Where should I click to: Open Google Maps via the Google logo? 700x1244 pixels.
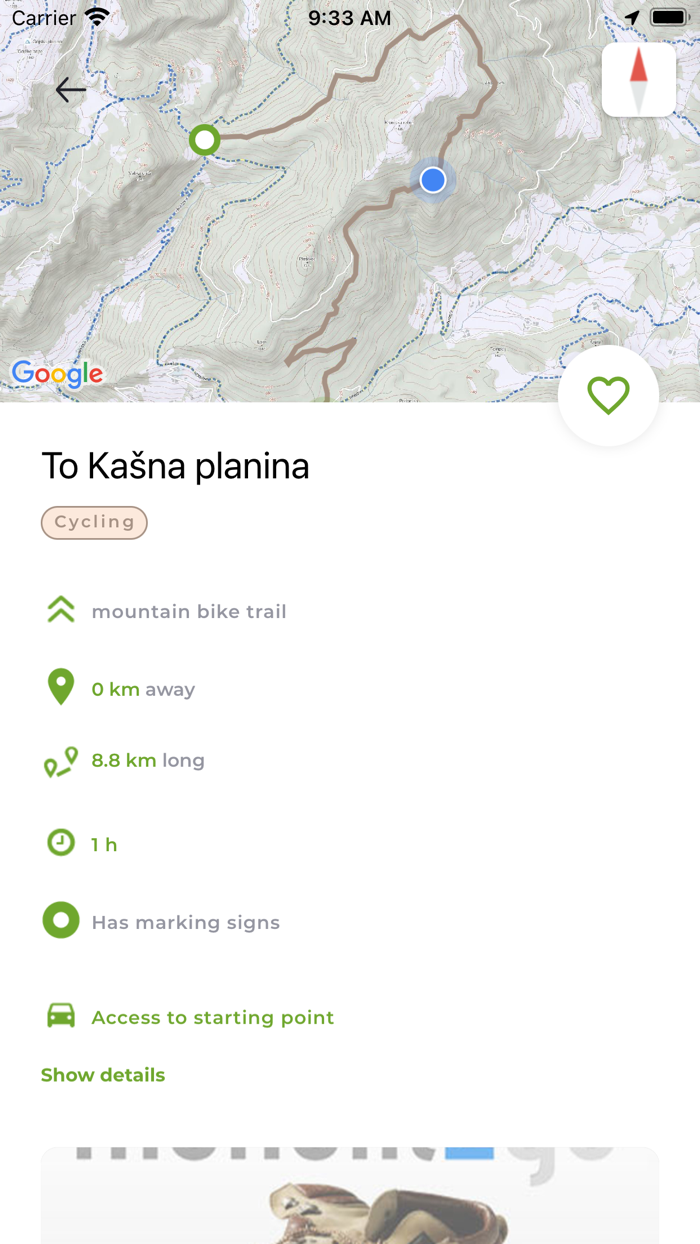click(x=57, y=375)
